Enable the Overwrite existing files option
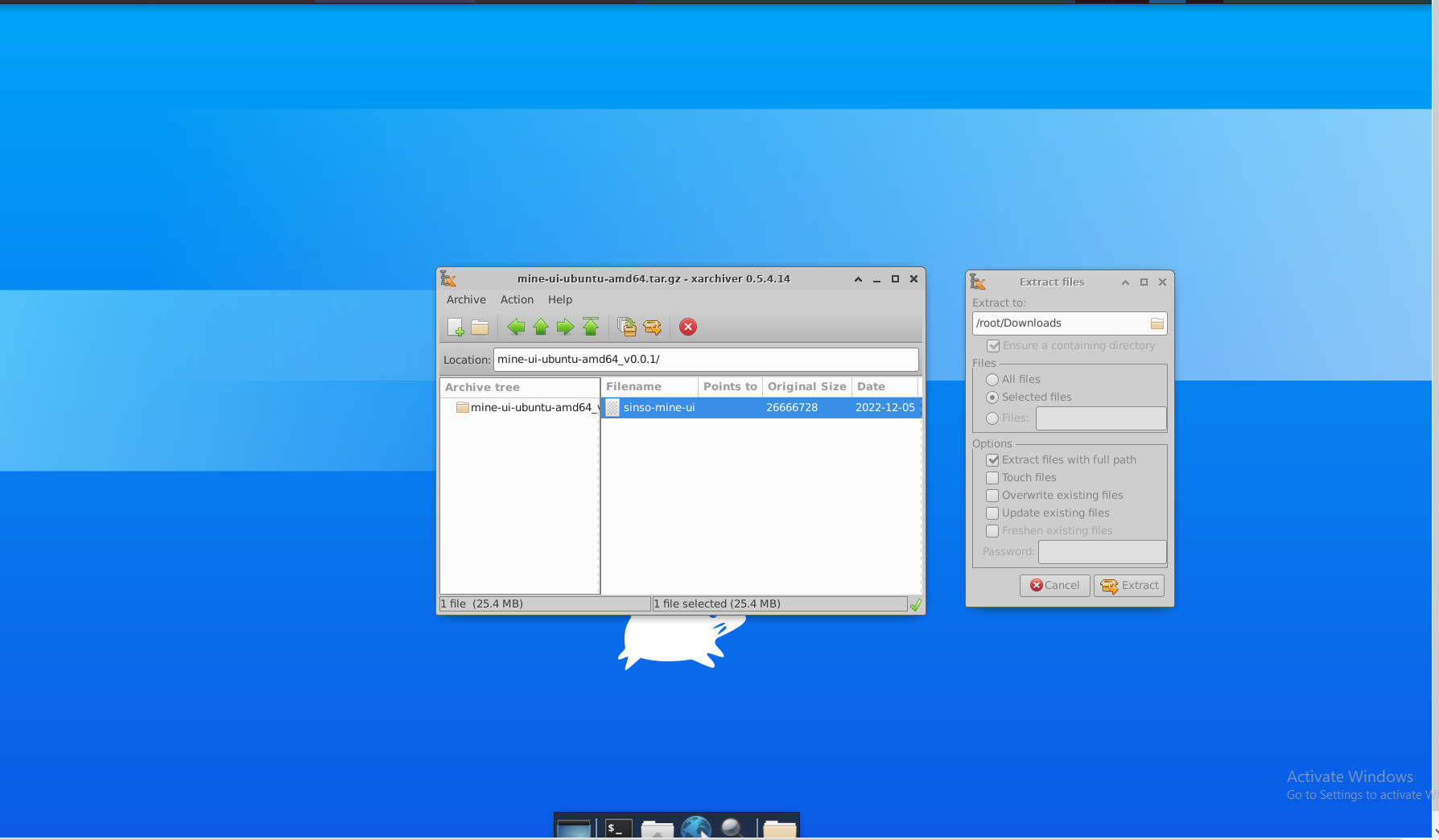Screen dimensions: 1439x840 coord(992,496)
